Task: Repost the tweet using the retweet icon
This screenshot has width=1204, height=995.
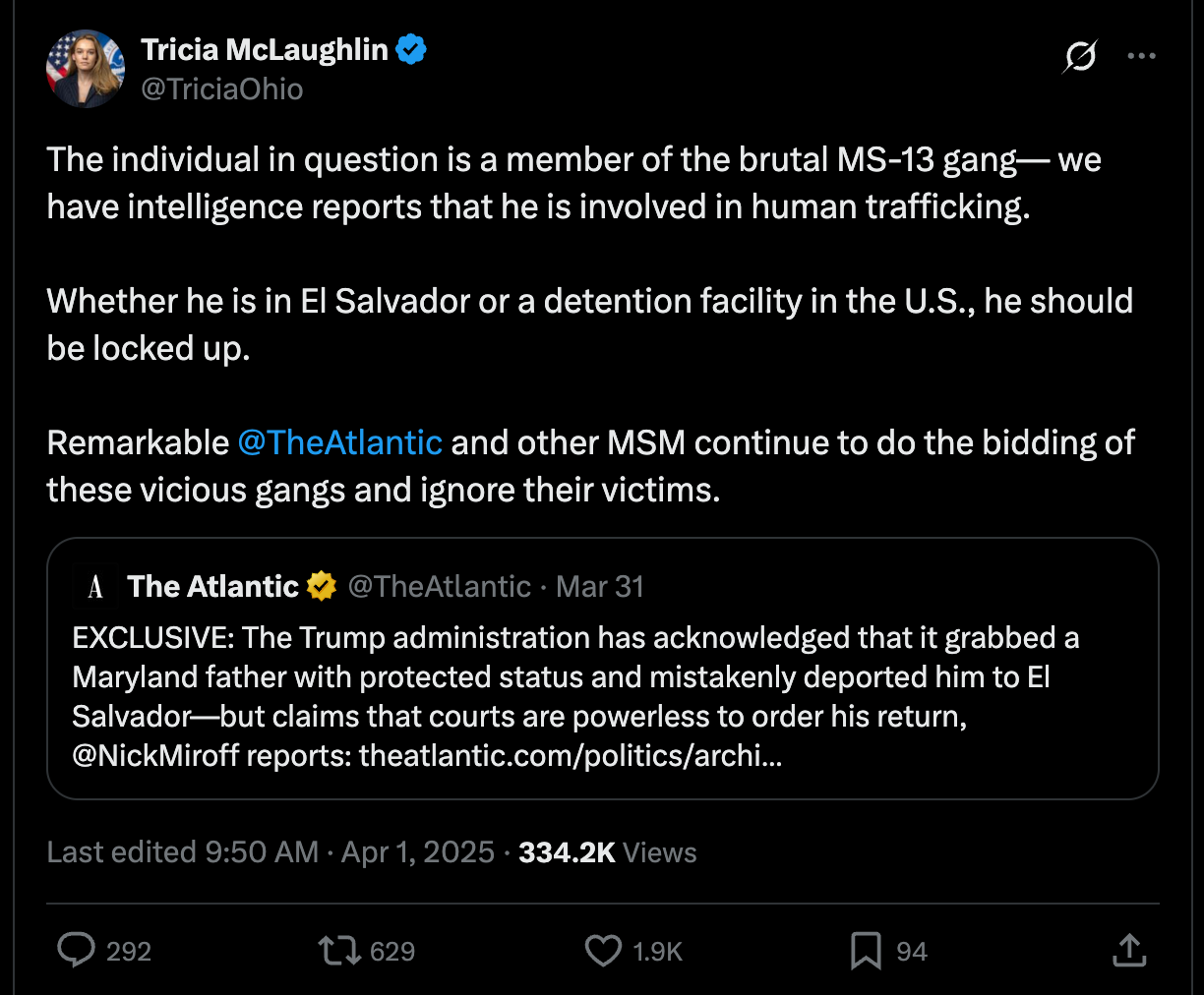Action: click(340, 951)
